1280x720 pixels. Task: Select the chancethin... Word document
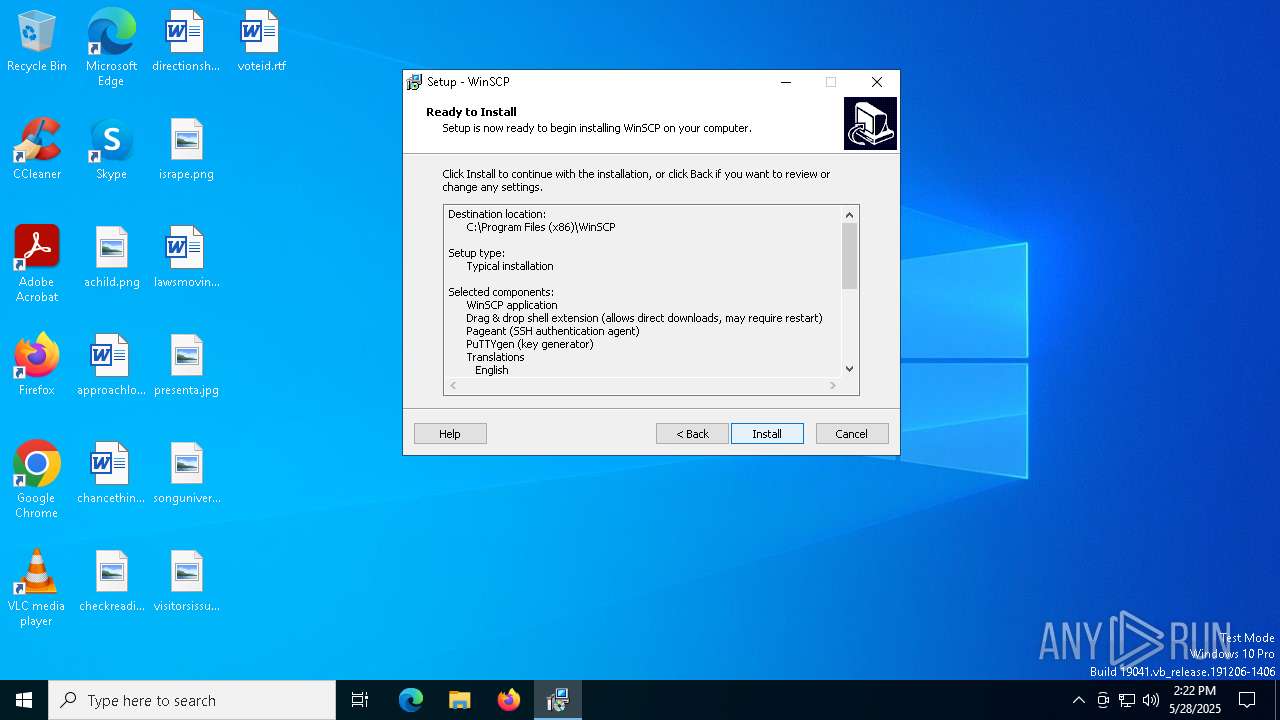coord(111,474)
